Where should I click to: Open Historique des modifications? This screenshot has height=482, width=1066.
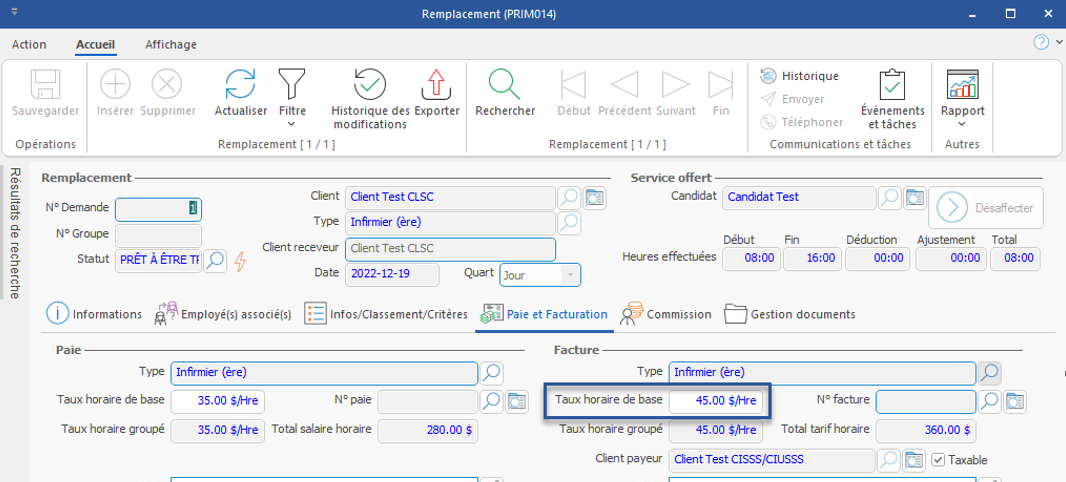coord(370,85)
